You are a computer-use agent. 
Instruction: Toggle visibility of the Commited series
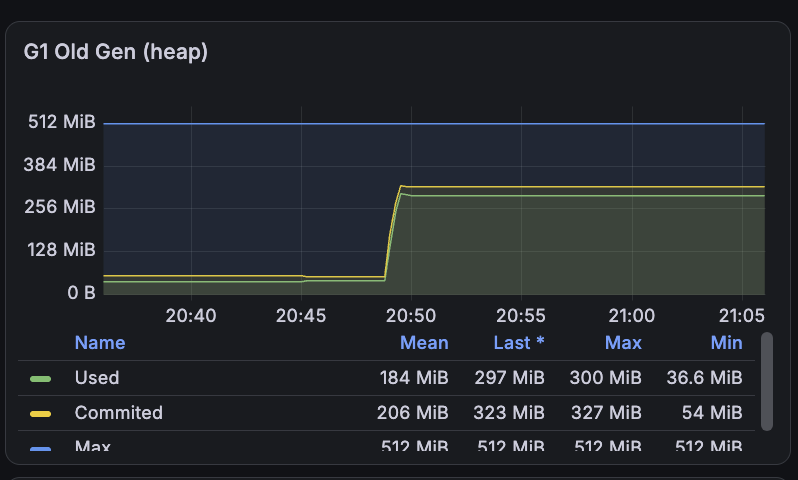[x=119, y=413]
